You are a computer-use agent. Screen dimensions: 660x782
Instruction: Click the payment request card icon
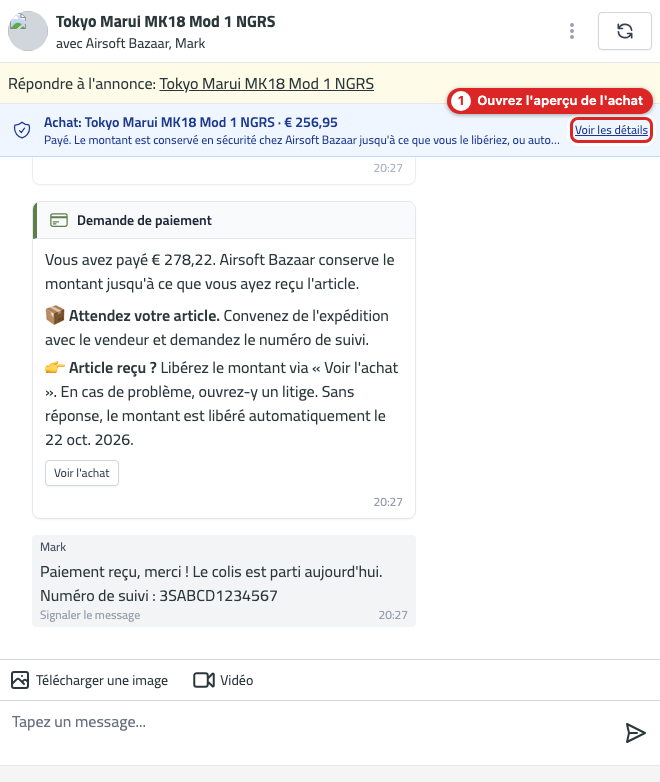pyautogui.click(x=59, y=220)
